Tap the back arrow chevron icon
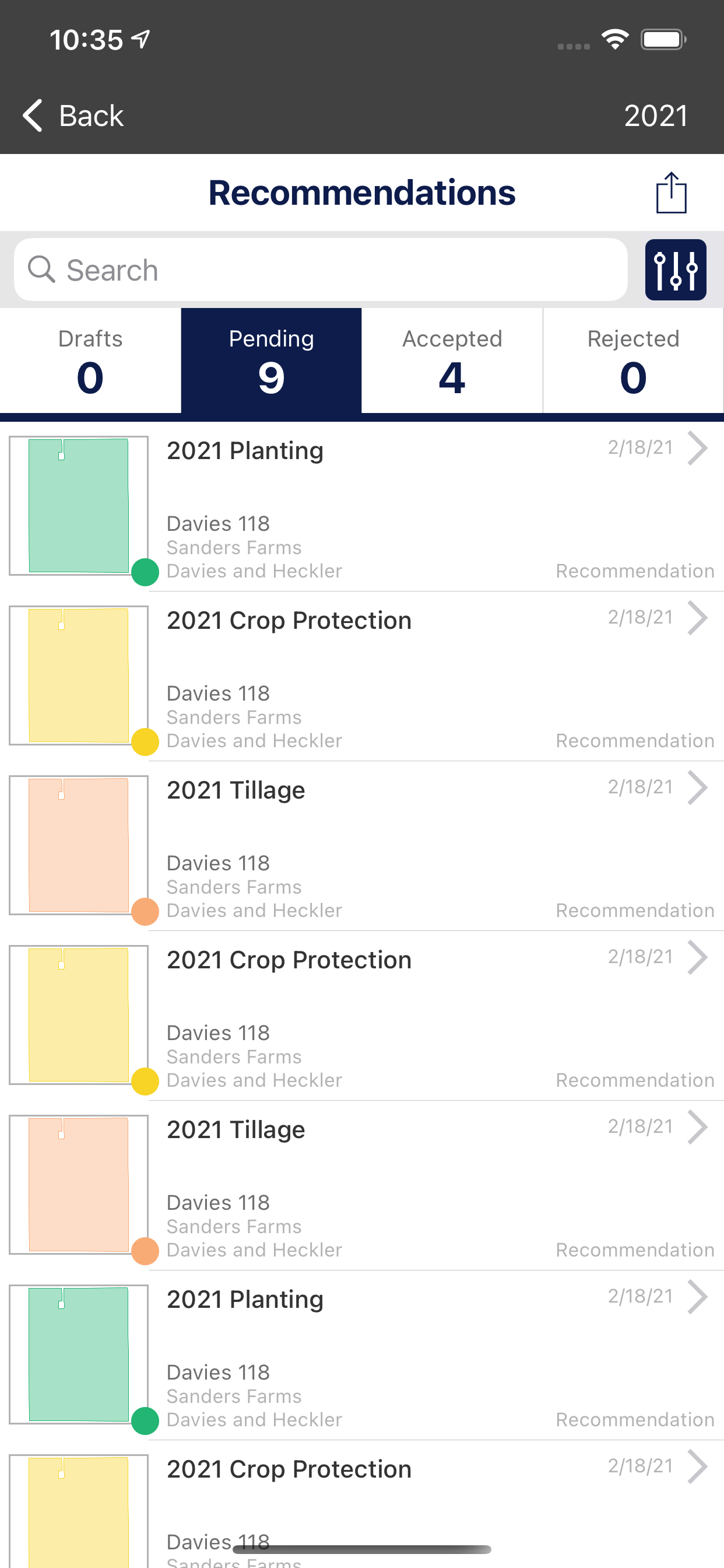 pos(33,115)
